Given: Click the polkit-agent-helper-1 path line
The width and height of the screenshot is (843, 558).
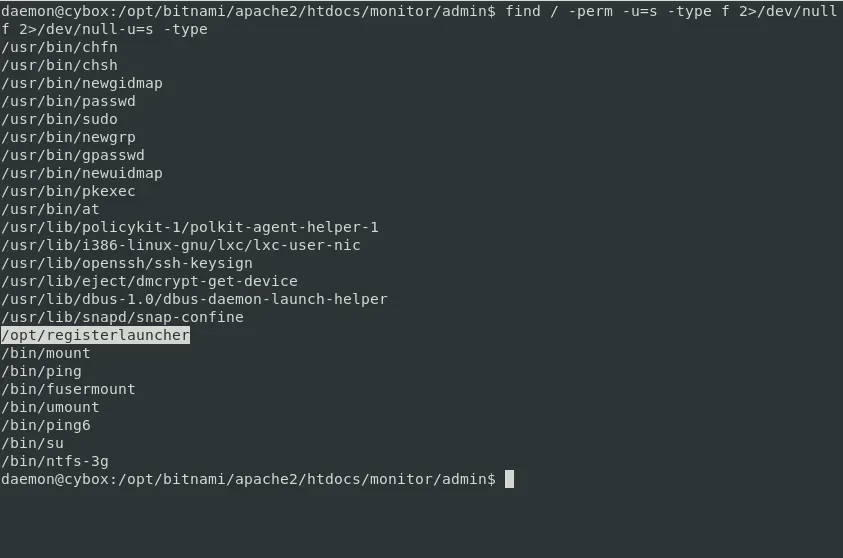Looking at the screenshot, I should (190, 227).
